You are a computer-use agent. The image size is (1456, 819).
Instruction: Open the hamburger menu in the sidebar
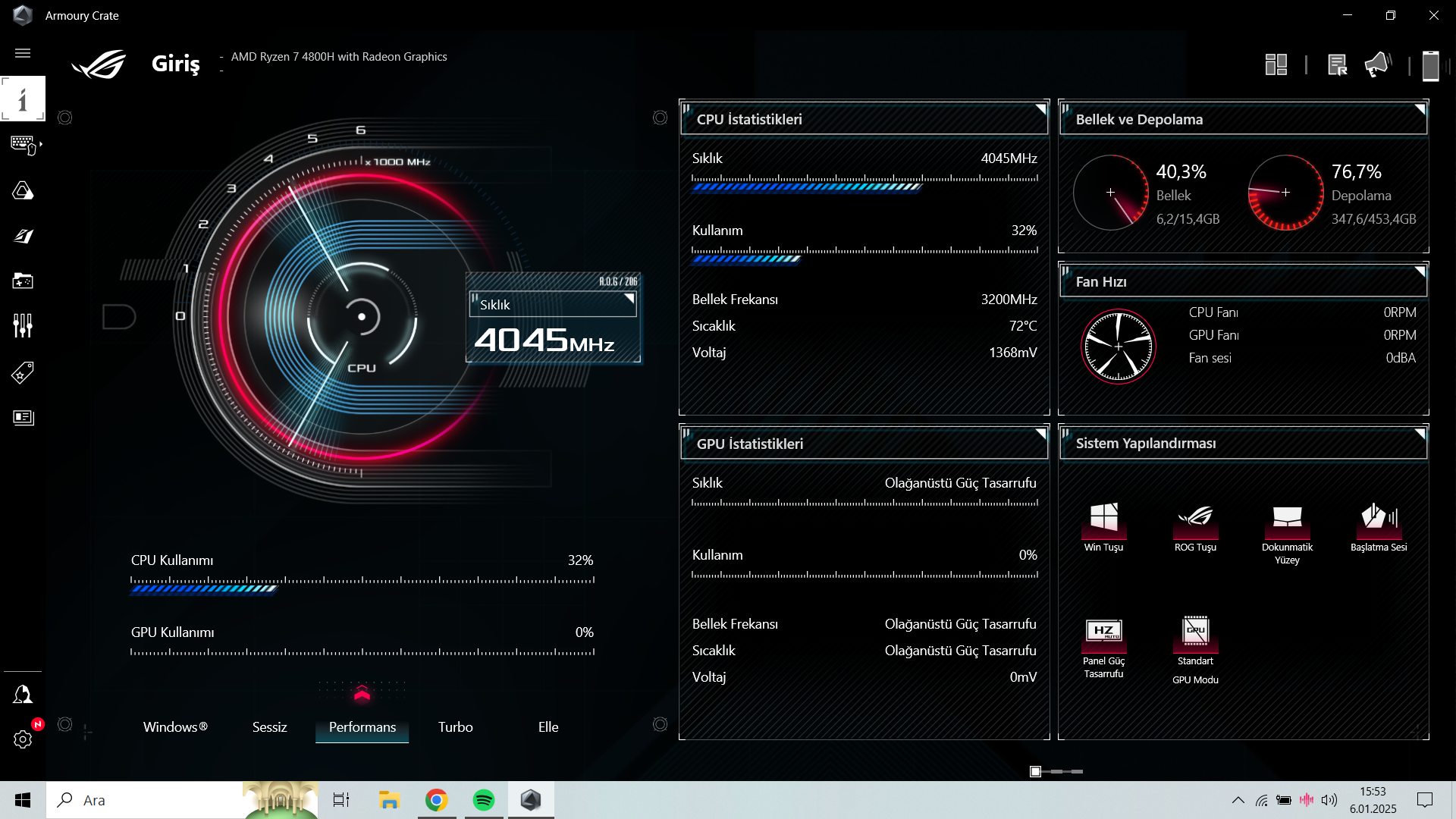click(x=23, y=53)
